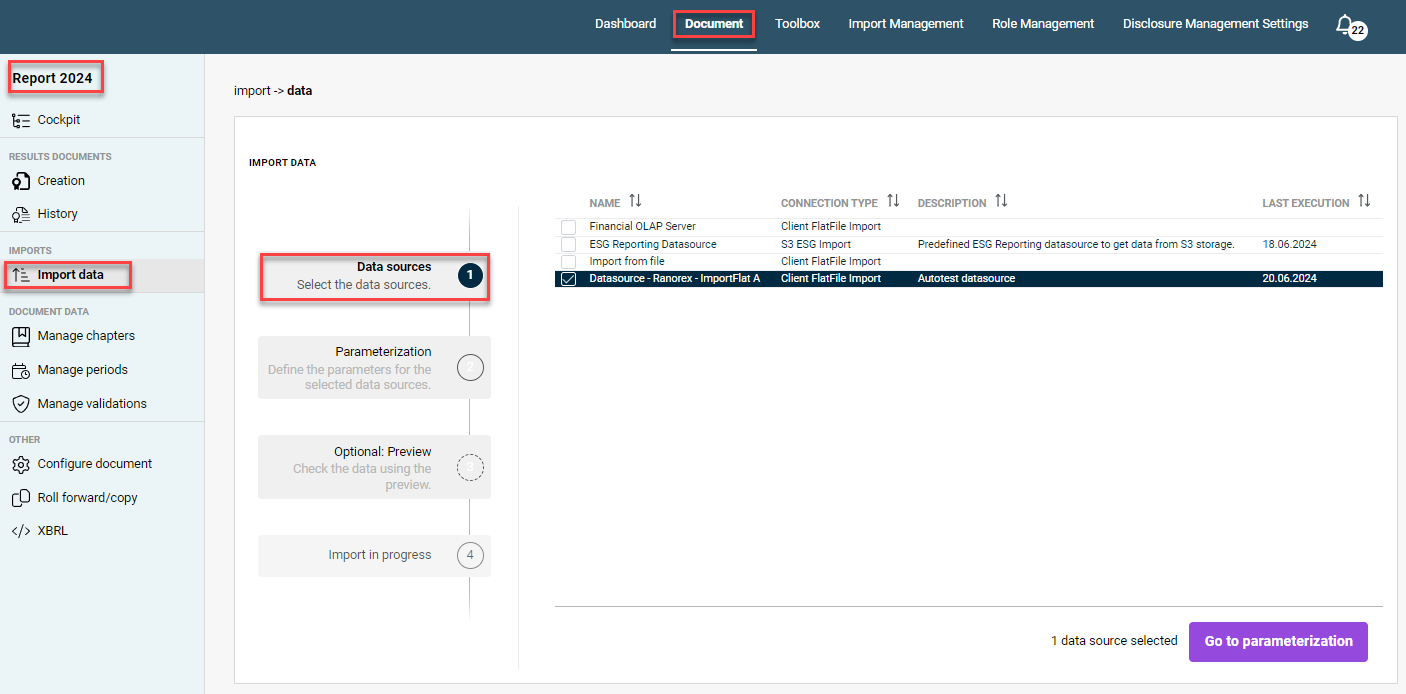The height and width of the screenshot is (694, 1406).
Task: Click the History icon in sidebar
Action: (20, 214)
